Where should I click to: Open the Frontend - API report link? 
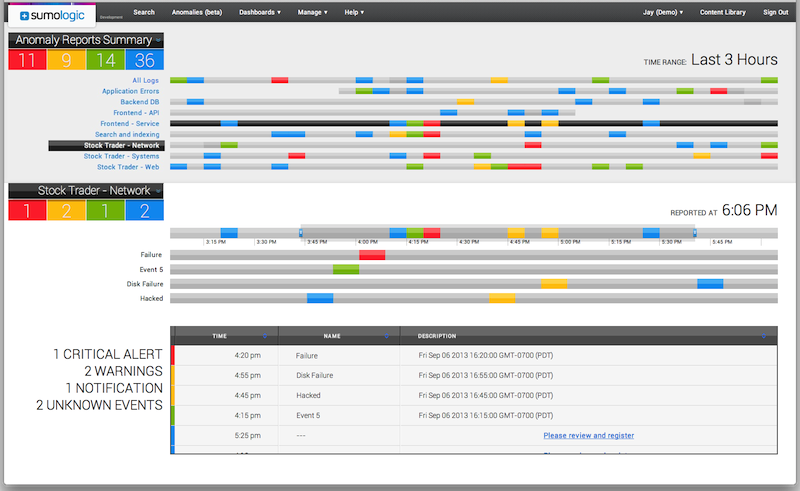[x=136, y=112]
